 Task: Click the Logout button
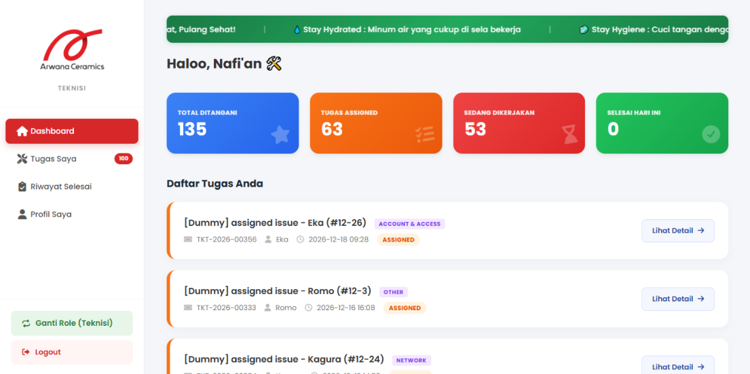72,352
